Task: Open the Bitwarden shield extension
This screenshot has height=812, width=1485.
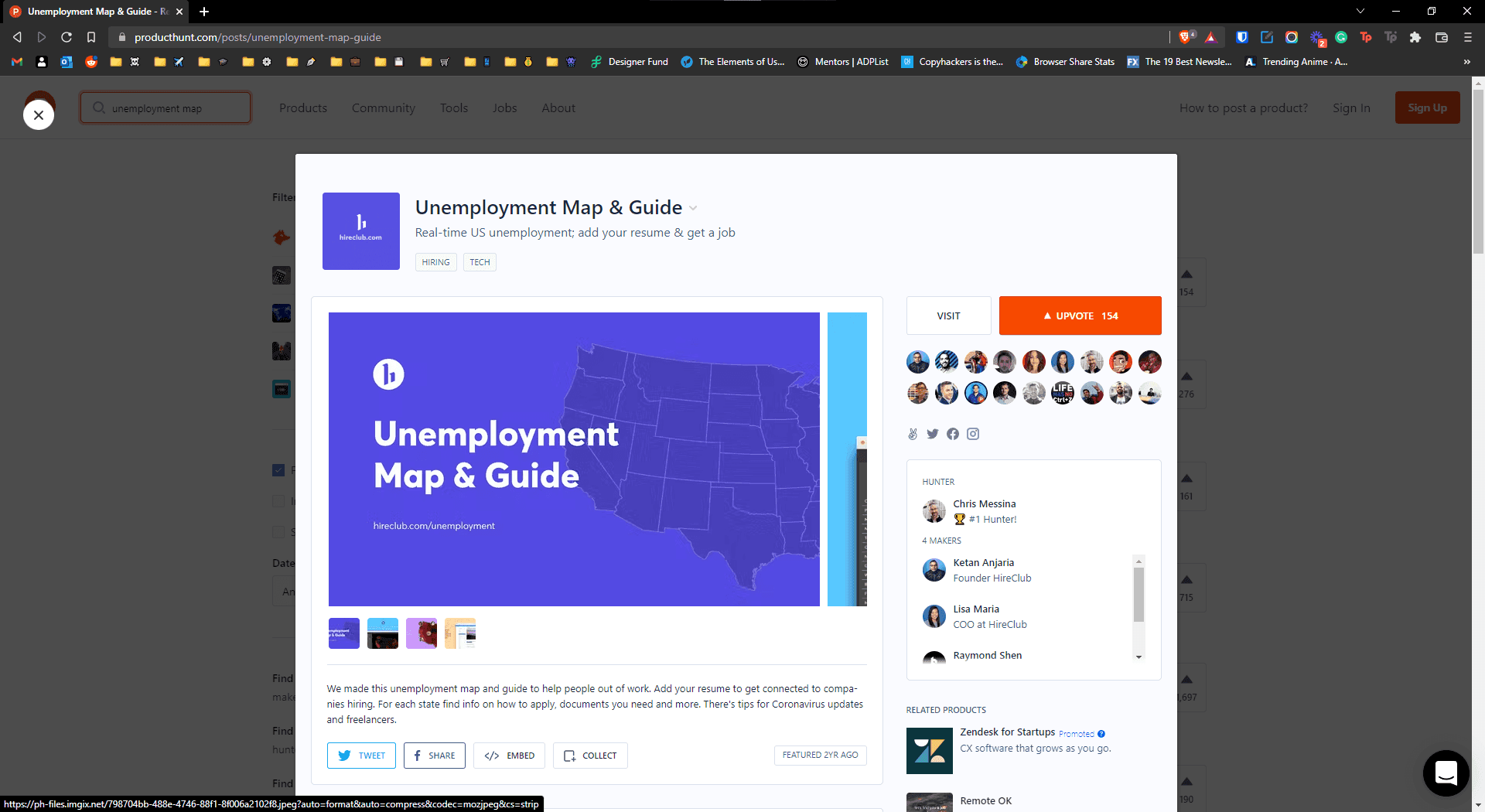Action: click(1242, 37)
